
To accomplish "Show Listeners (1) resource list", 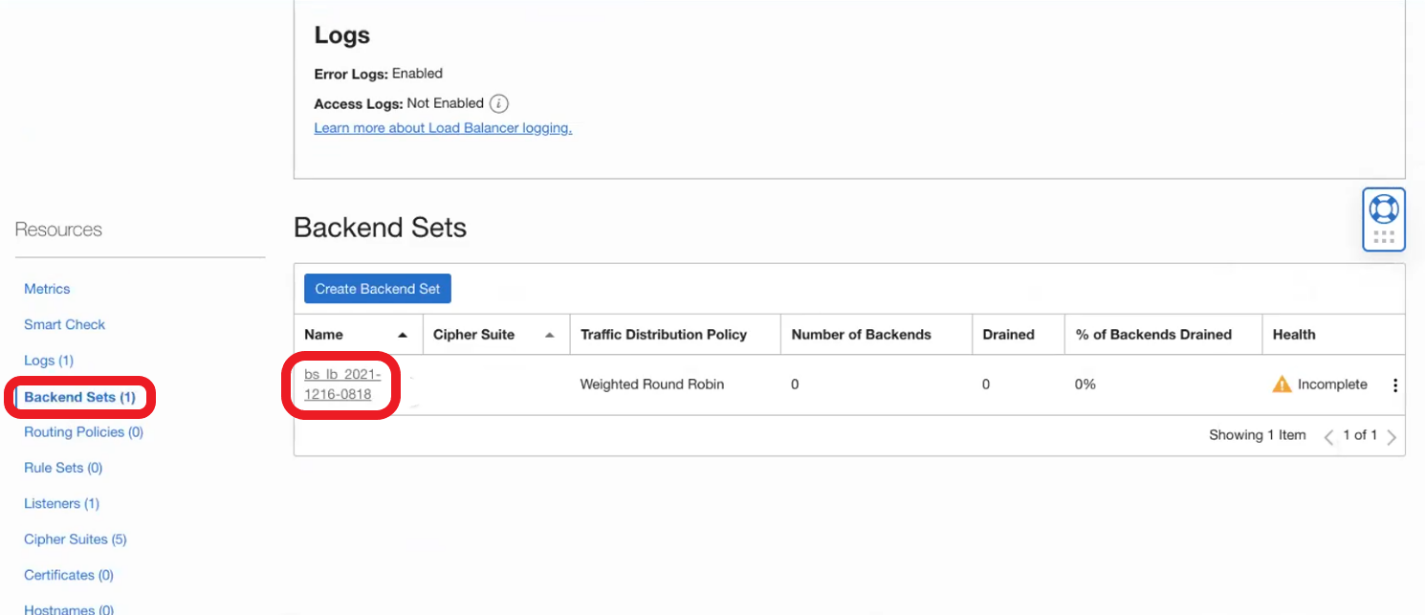I will 61,503.
